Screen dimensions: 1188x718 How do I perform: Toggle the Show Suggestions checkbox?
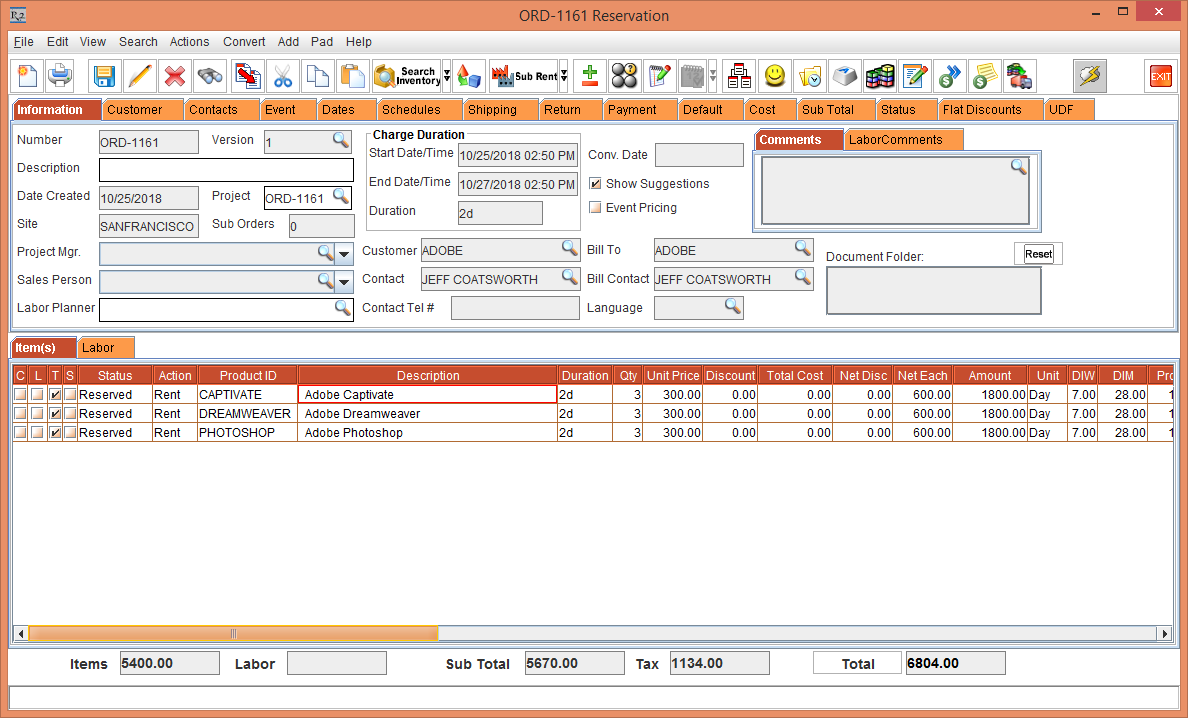(595, 184)
